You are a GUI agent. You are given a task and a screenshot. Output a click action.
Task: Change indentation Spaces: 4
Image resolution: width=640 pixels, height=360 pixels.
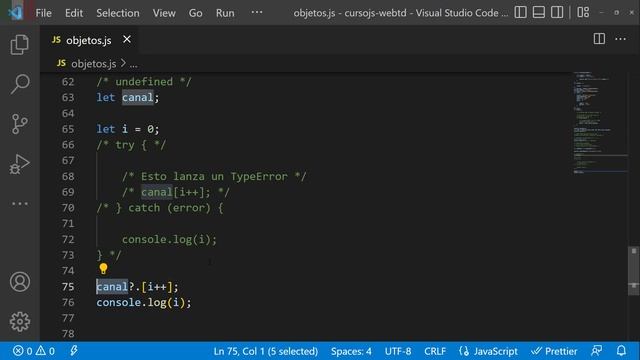(x=351, y=351)
